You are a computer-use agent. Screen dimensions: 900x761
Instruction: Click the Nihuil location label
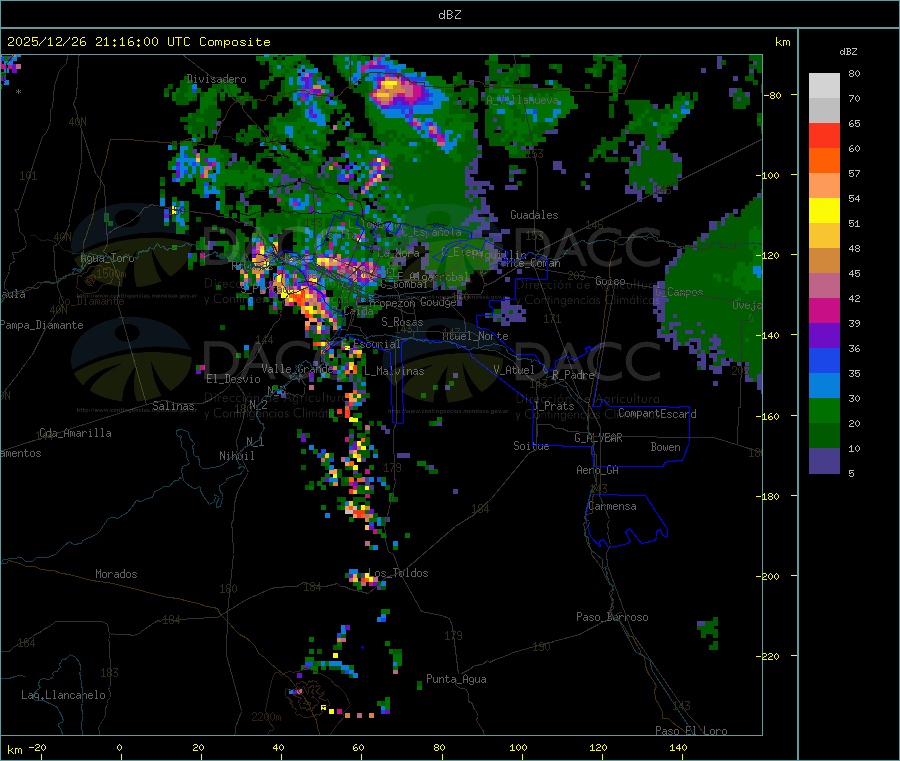[236, 456]
